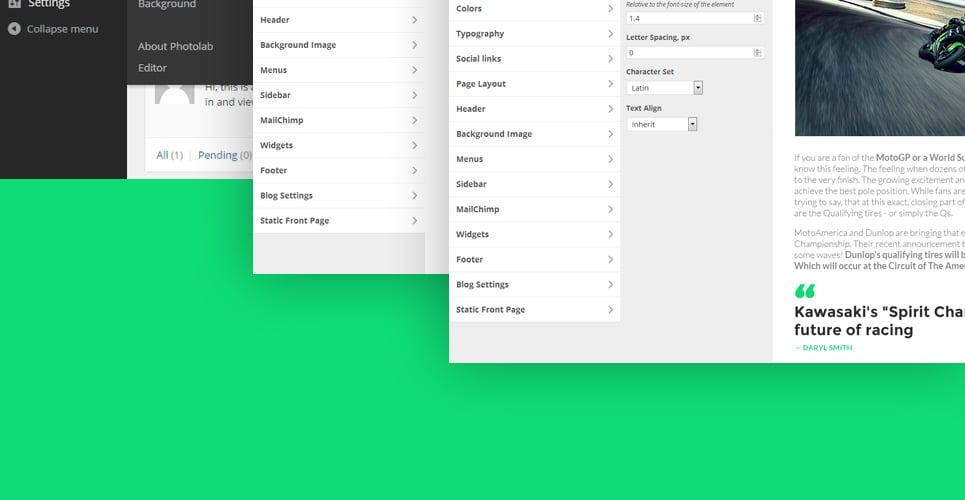Open the Text Align Inherit dropdown

662,124
